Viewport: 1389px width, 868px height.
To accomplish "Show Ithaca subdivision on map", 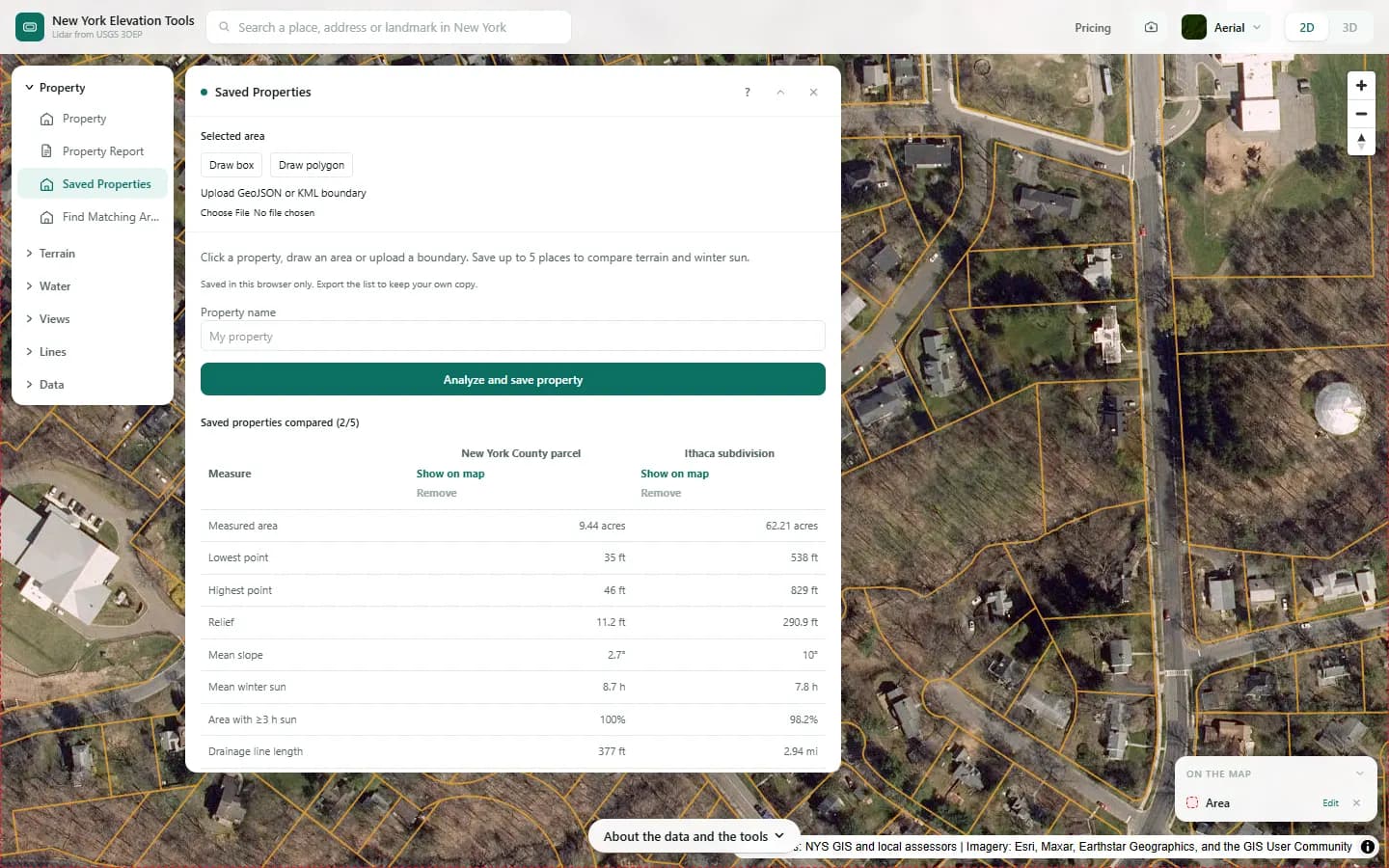I will click(674, 474).
